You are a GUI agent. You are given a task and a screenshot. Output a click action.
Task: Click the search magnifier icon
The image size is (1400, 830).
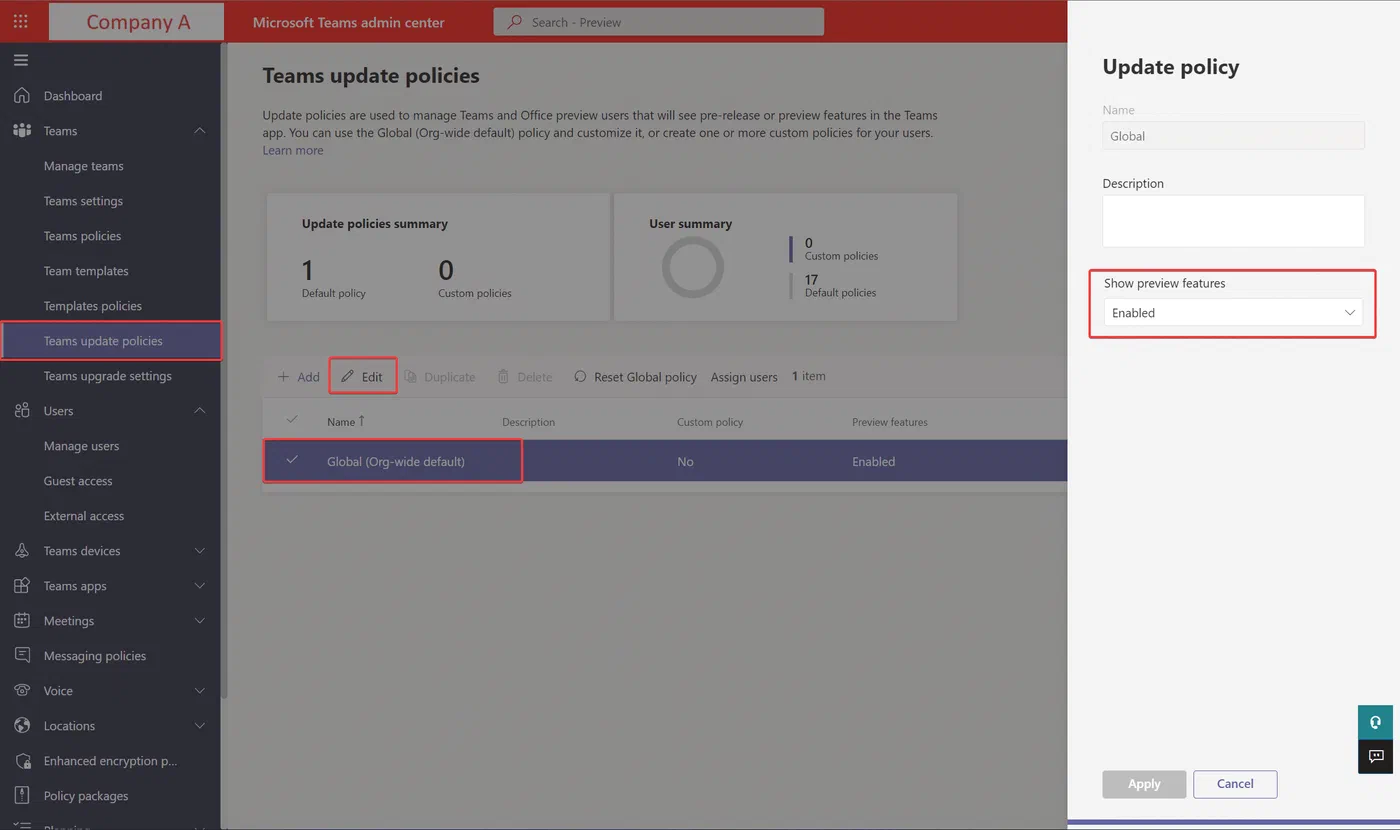515,22
